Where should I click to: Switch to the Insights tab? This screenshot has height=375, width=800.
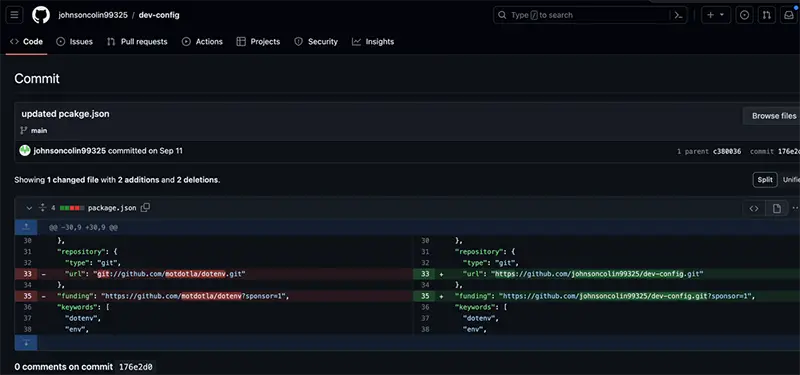373,42
